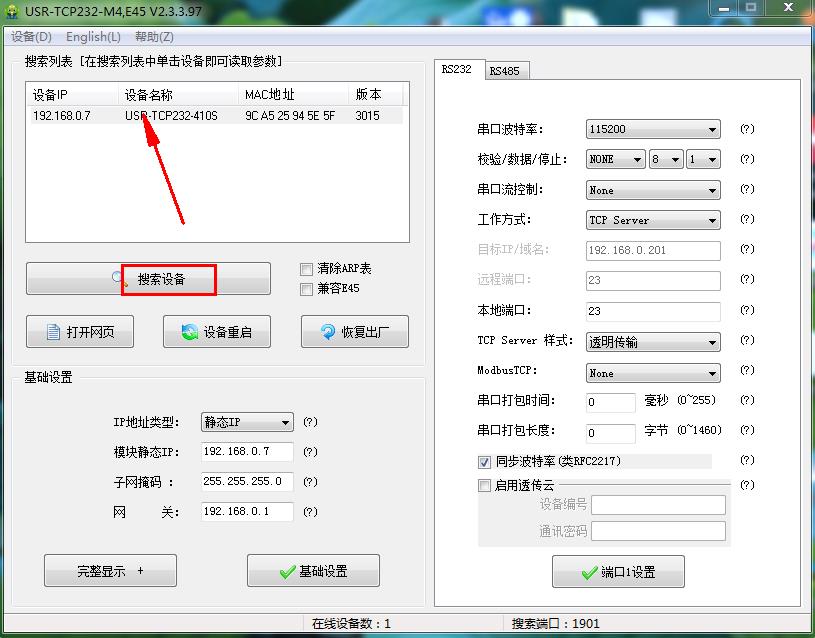This screenshot has width=815, height=638.
Task: Click the checkmark icon on 端口1设置 button
Action: tap(589, 572)
